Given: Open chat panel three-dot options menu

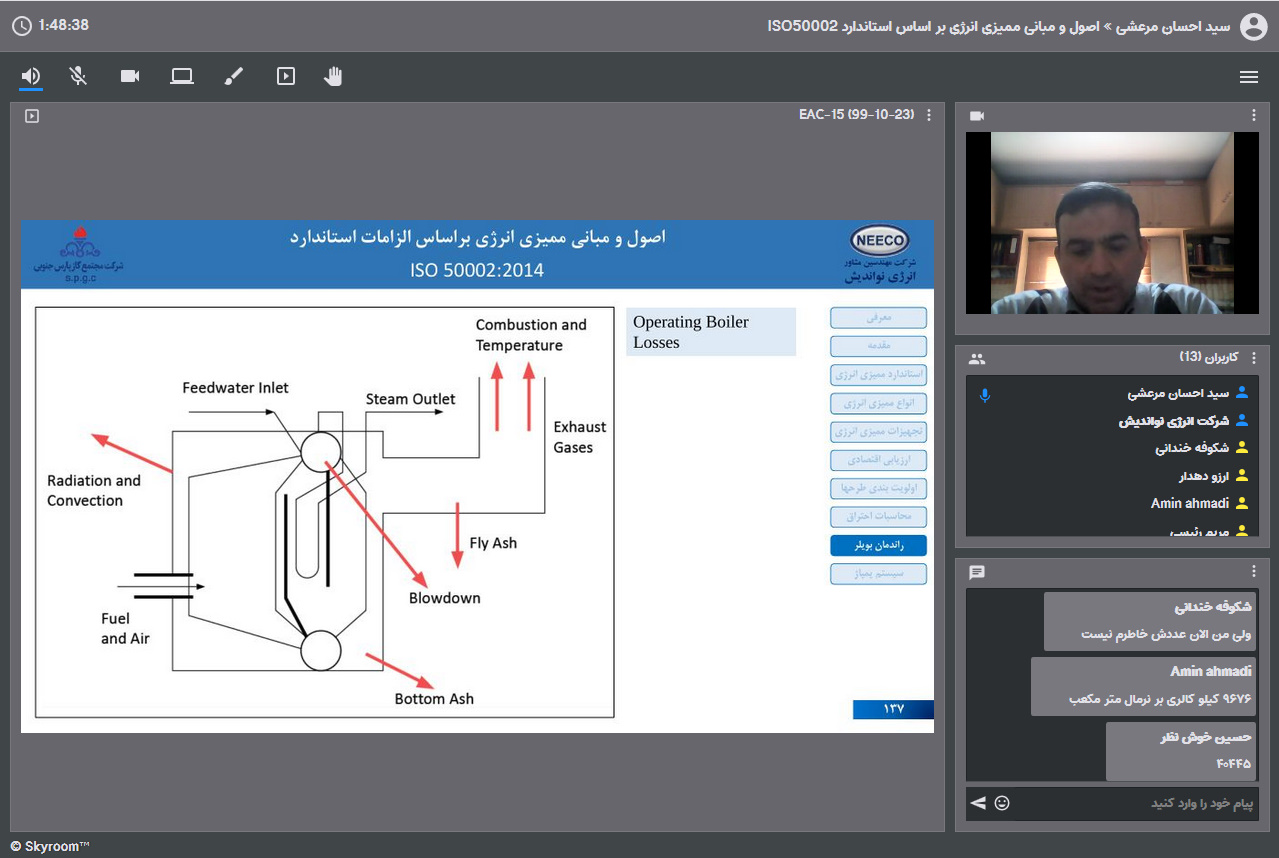Looking at the screenshot, I should (x=1254, y=571).
